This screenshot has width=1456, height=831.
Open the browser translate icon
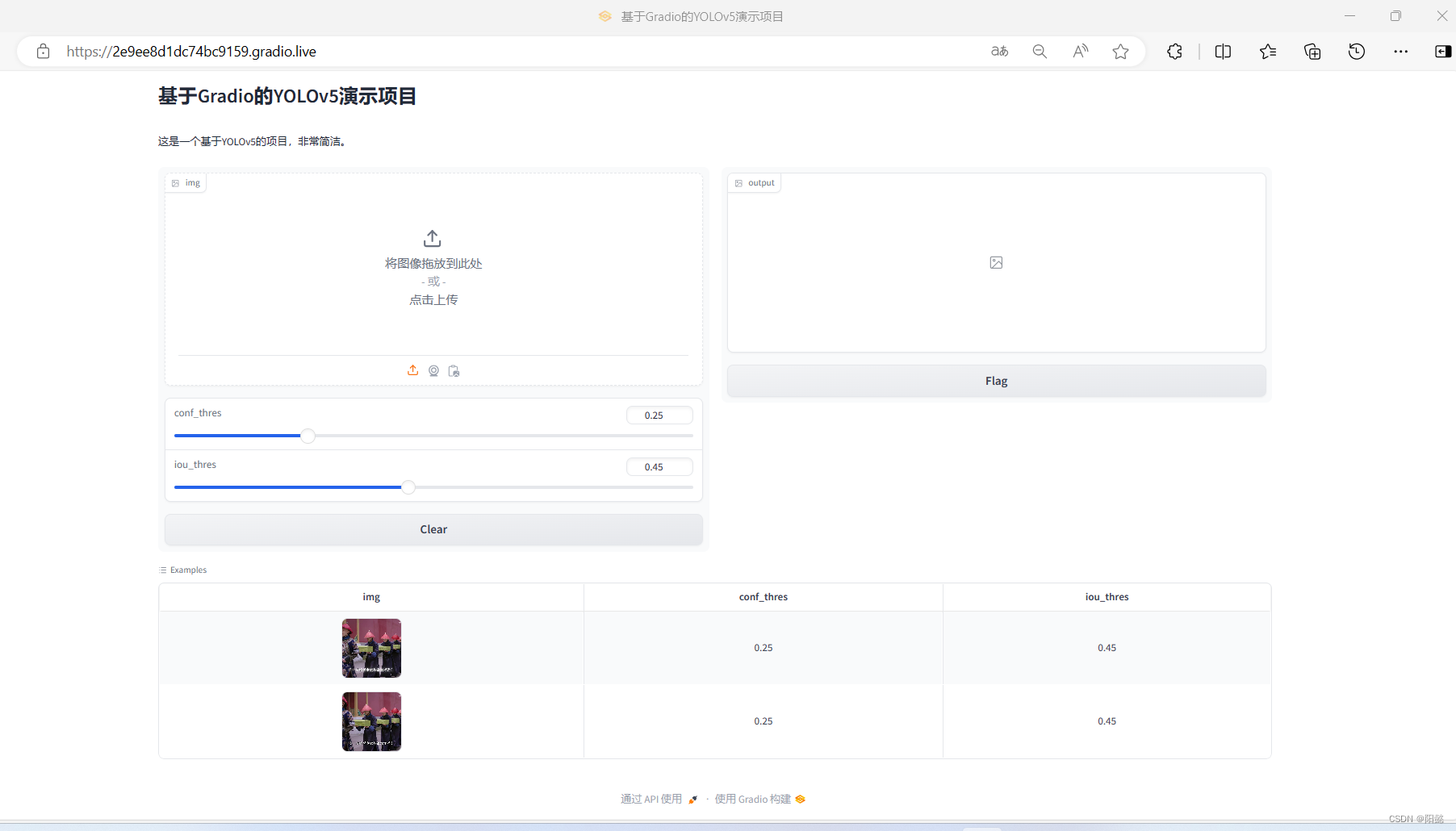tap(1000, 52)
